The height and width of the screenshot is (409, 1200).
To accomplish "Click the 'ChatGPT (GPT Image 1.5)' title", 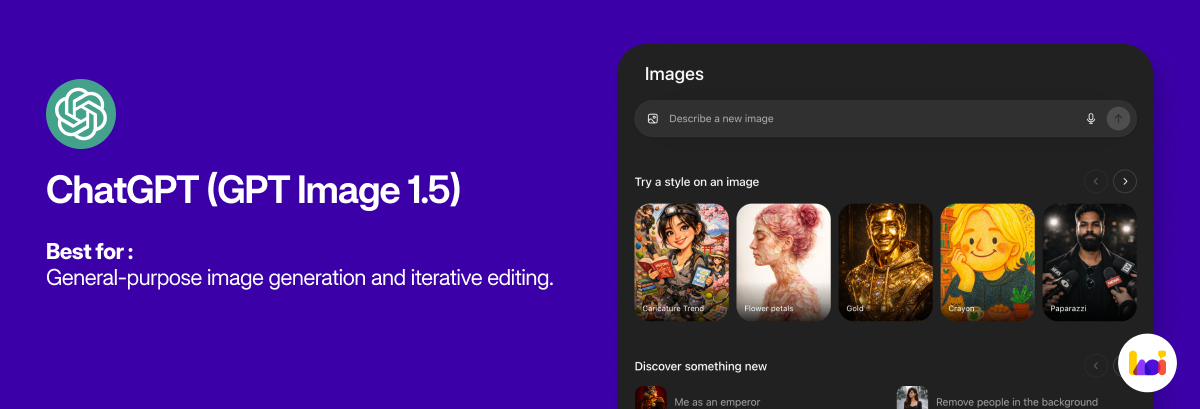I will (x=253, y=190).
